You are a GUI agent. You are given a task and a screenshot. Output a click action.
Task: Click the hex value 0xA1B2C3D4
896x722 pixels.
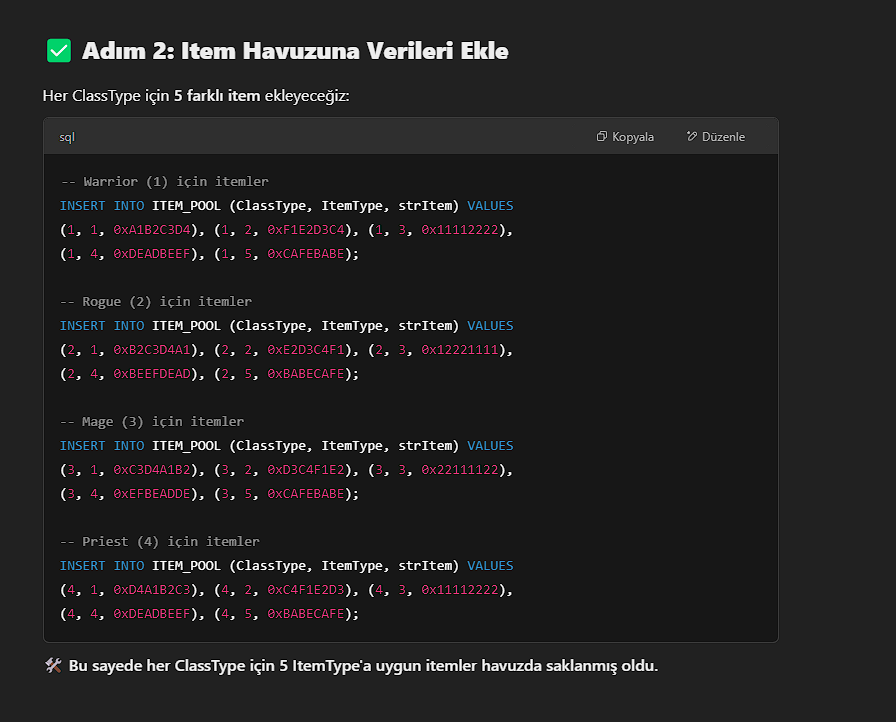pos(151,230)
